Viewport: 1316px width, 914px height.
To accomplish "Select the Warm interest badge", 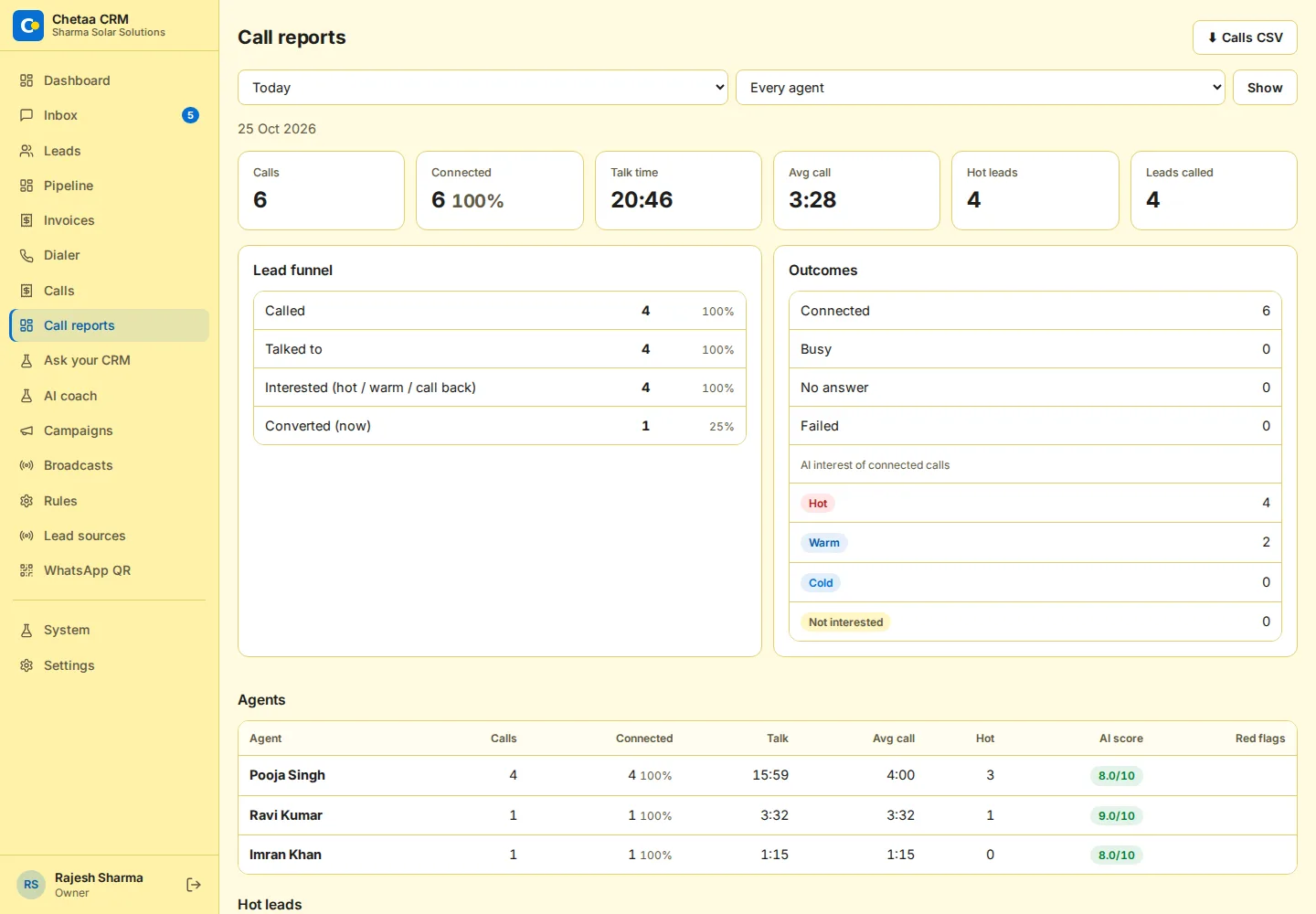I will [824, 543].
